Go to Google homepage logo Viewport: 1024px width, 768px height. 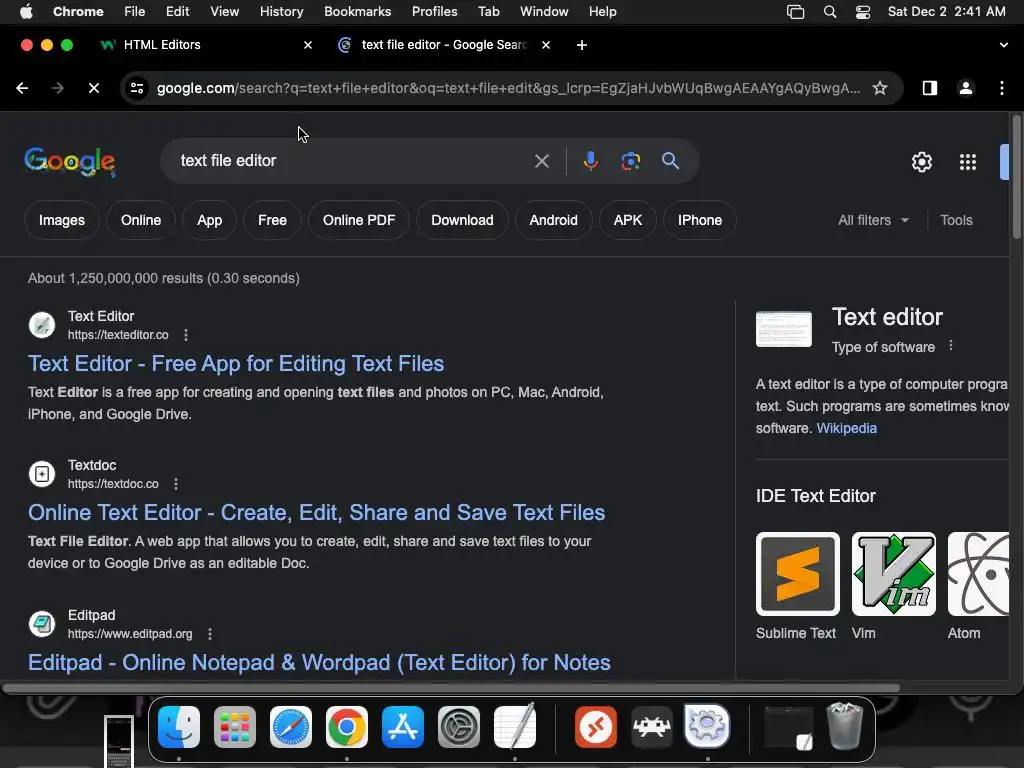pos(70,161)
